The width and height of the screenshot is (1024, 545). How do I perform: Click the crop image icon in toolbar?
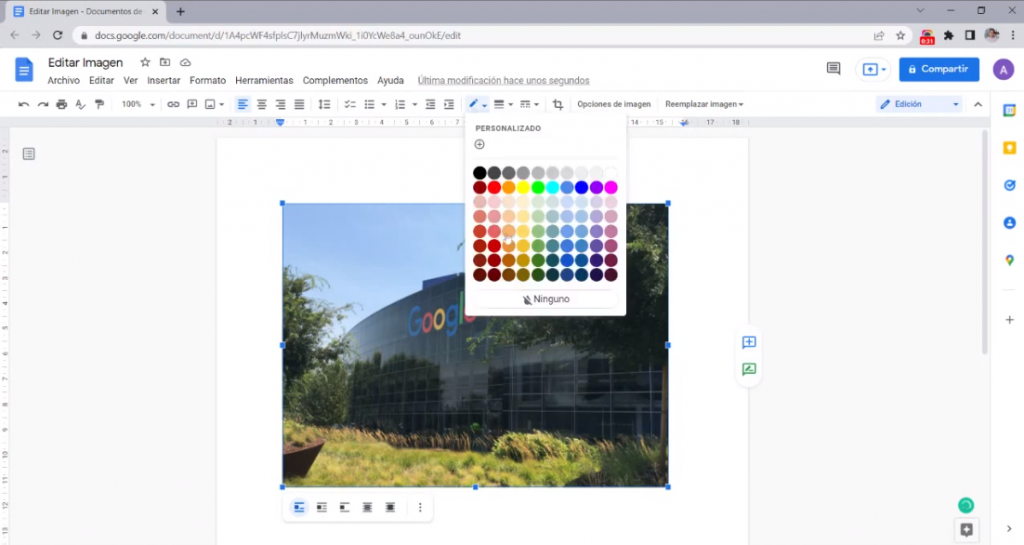pos(558,104)
